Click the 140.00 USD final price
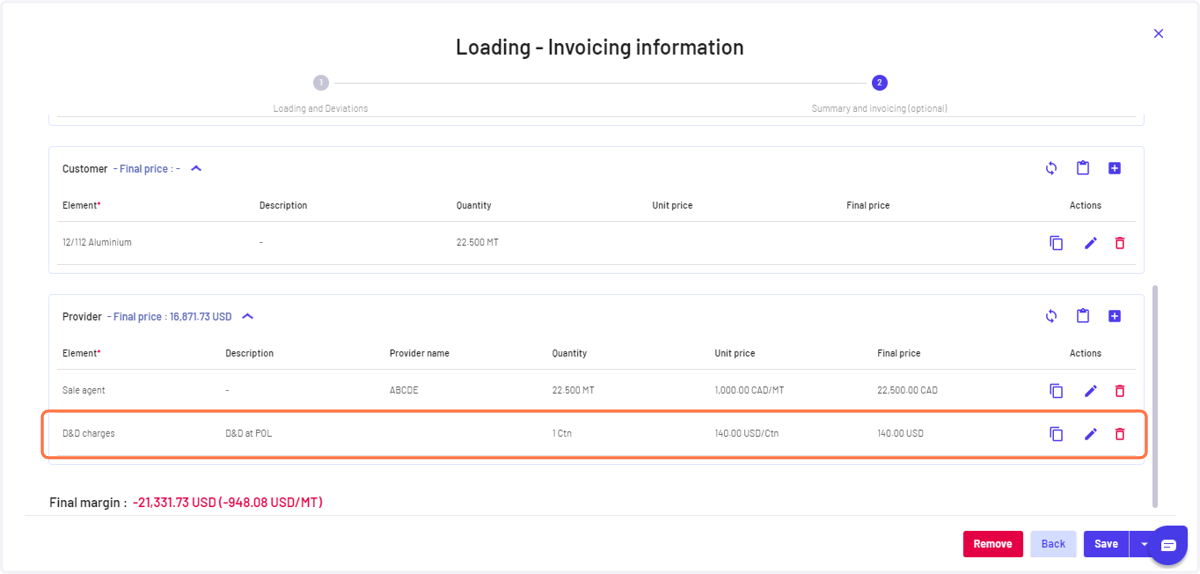1200x574 pixels. tap(900, 434)
